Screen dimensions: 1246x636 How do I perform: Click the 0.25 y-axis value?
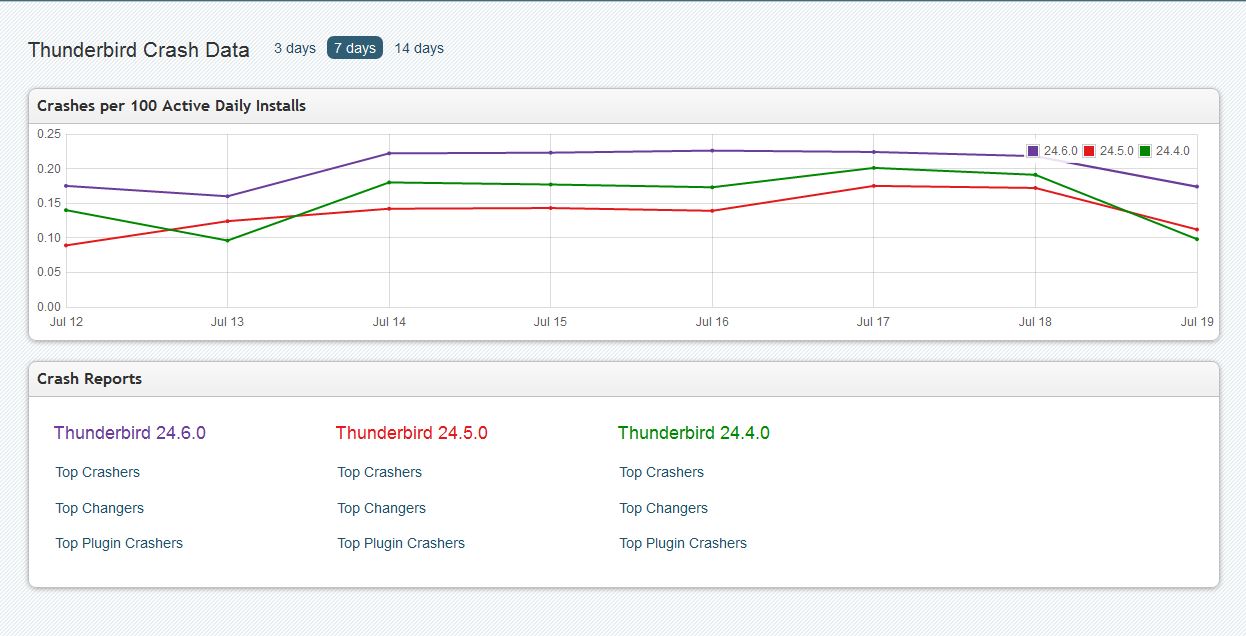click(49, 134)
